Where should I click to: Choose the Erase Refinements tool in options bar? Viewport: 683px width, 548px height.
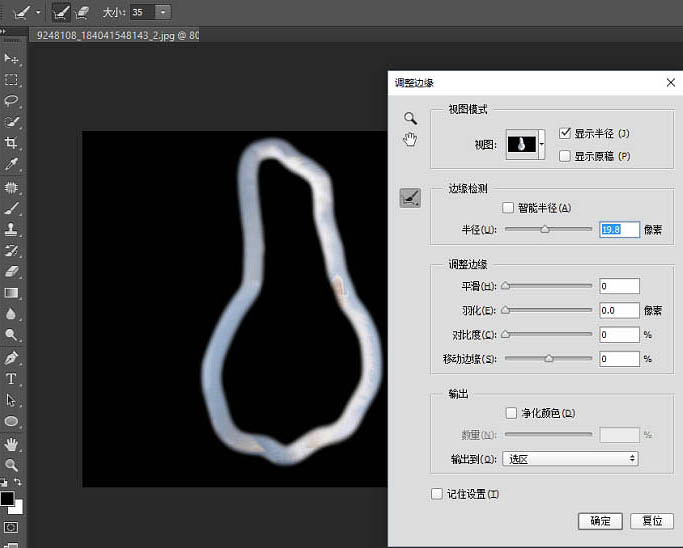click(x=83, y=12)
